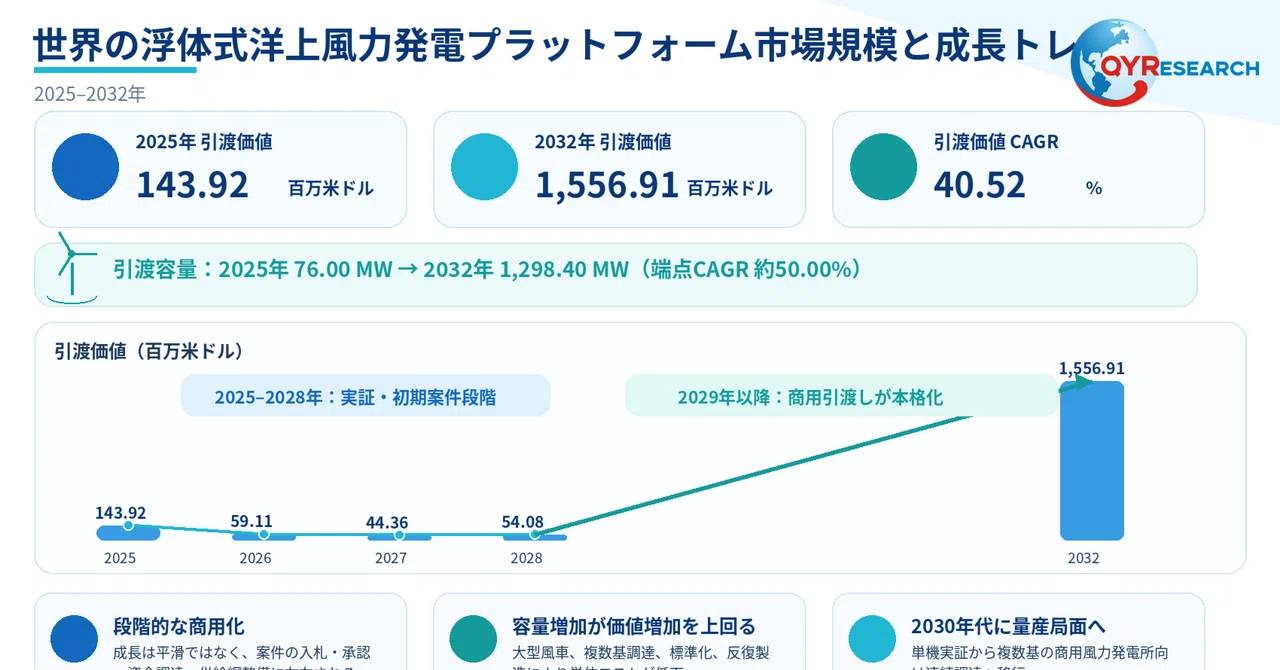Click the 143.92 data label in the chart
The image size is (1280, 670).
coord(121,513)
